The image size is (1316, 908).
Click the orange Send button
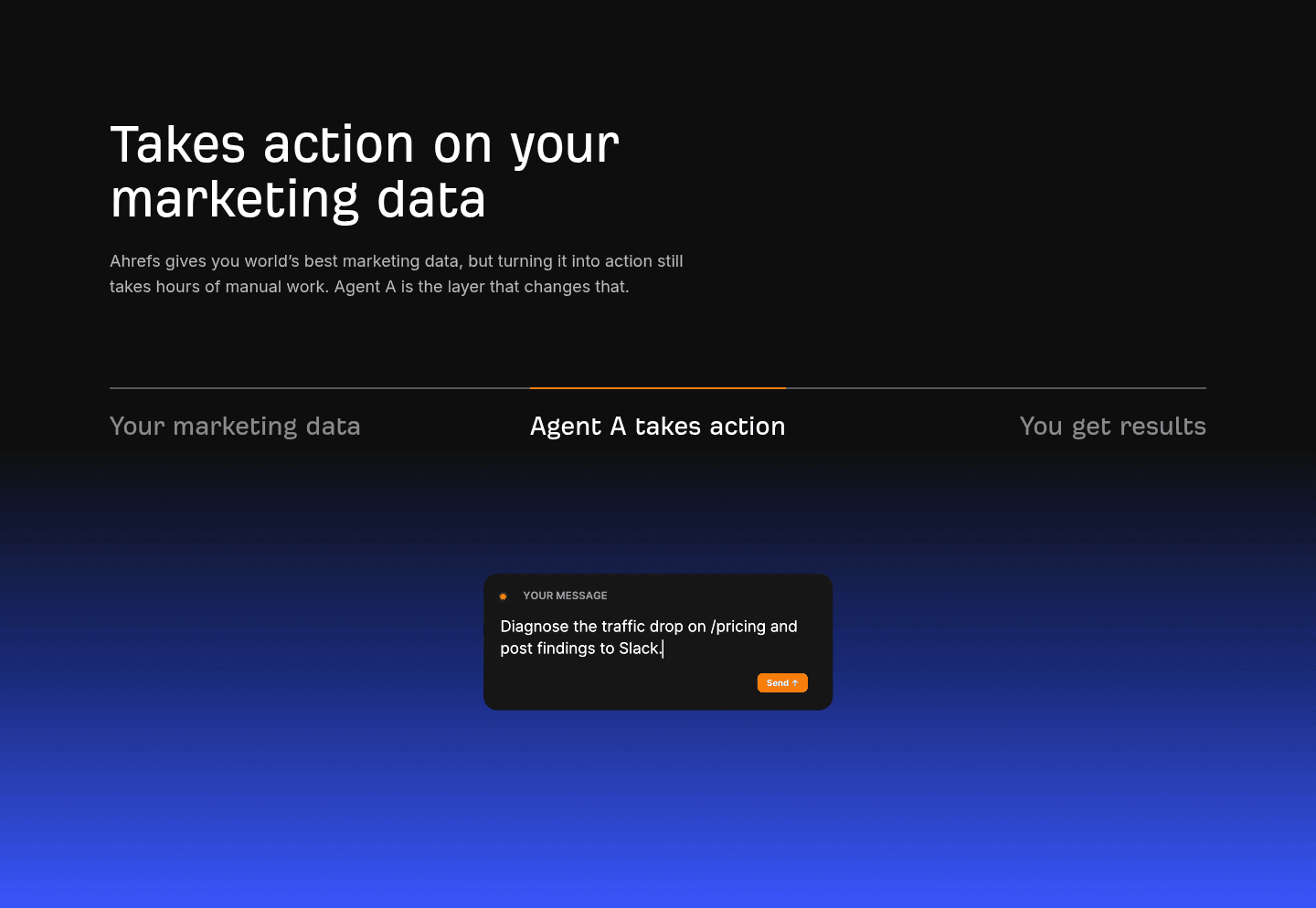782,682
